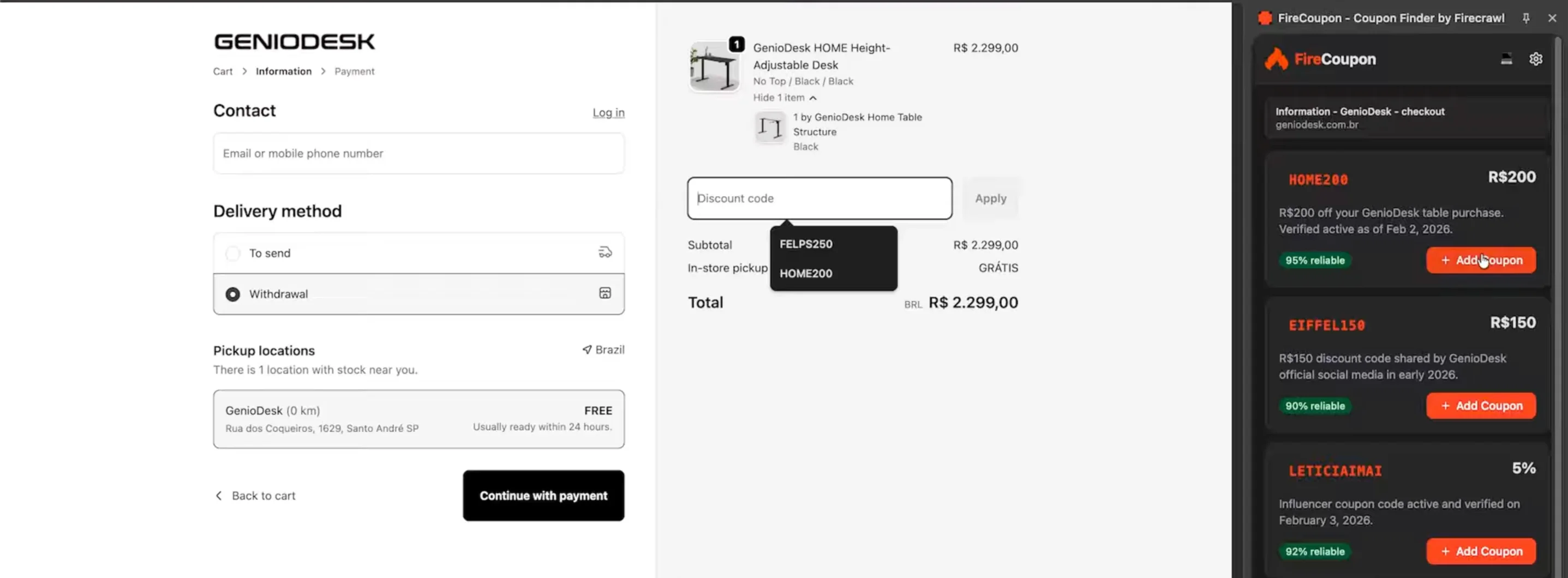Click the delivery truck icon in To send row
This screenshot has height=578, width=1568.
(x=605, y=252)
